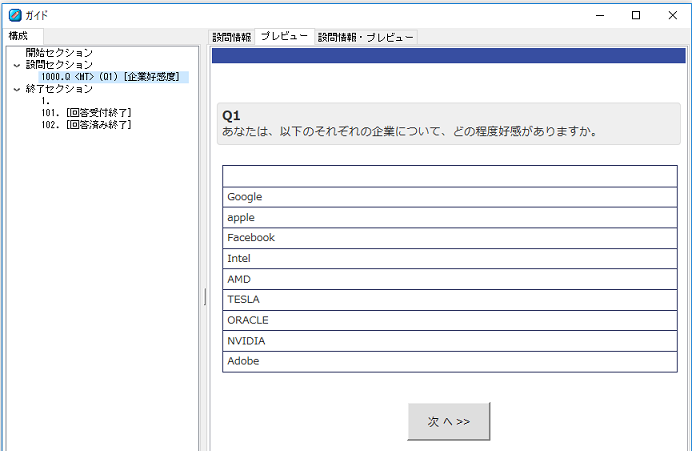Click the question text あなたは、以下のそれぞれの企業について
The height and width of the screenshot is (451, 692).
tap(331, 132)
